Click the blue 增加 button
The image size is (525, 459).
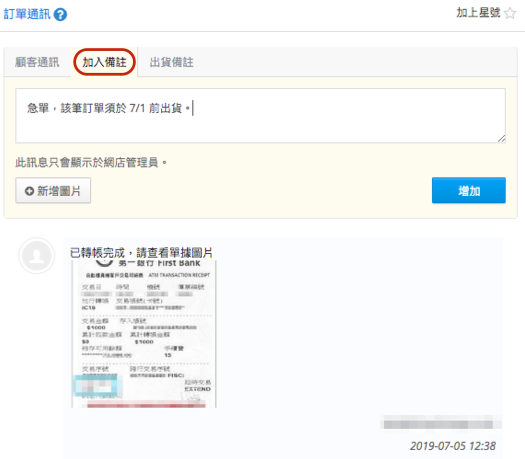tap(468, 190)
